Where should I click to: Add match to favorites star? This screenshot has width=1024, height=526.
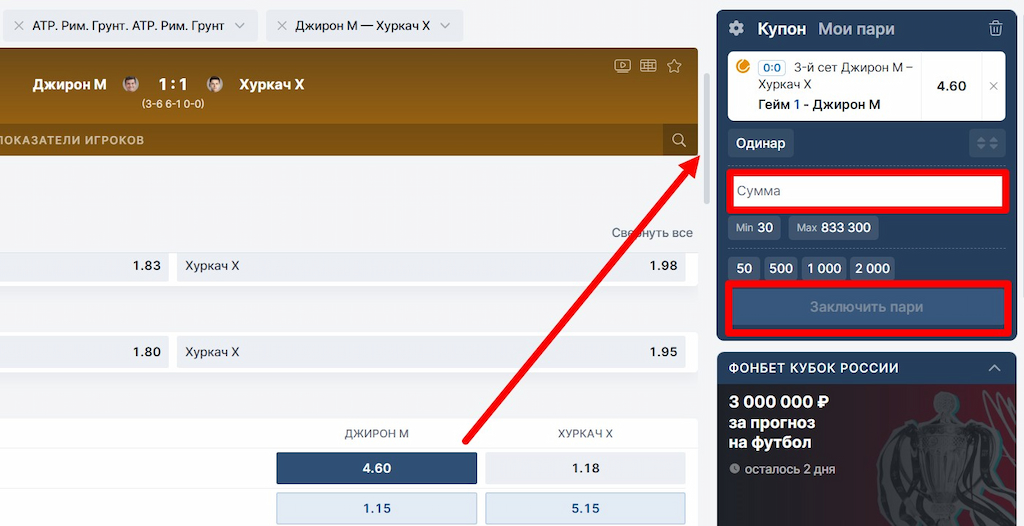pos(674,65)
